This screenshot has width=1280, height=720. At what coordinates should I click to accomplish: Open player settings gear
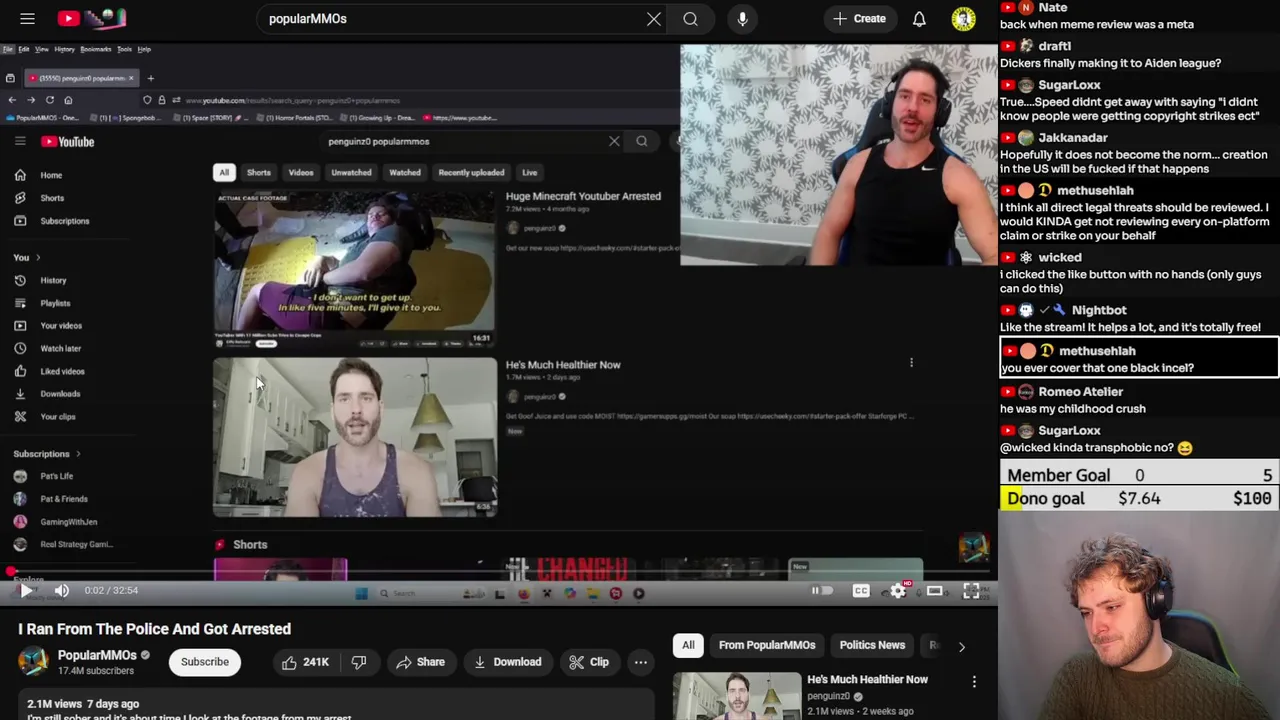[898, 591]
